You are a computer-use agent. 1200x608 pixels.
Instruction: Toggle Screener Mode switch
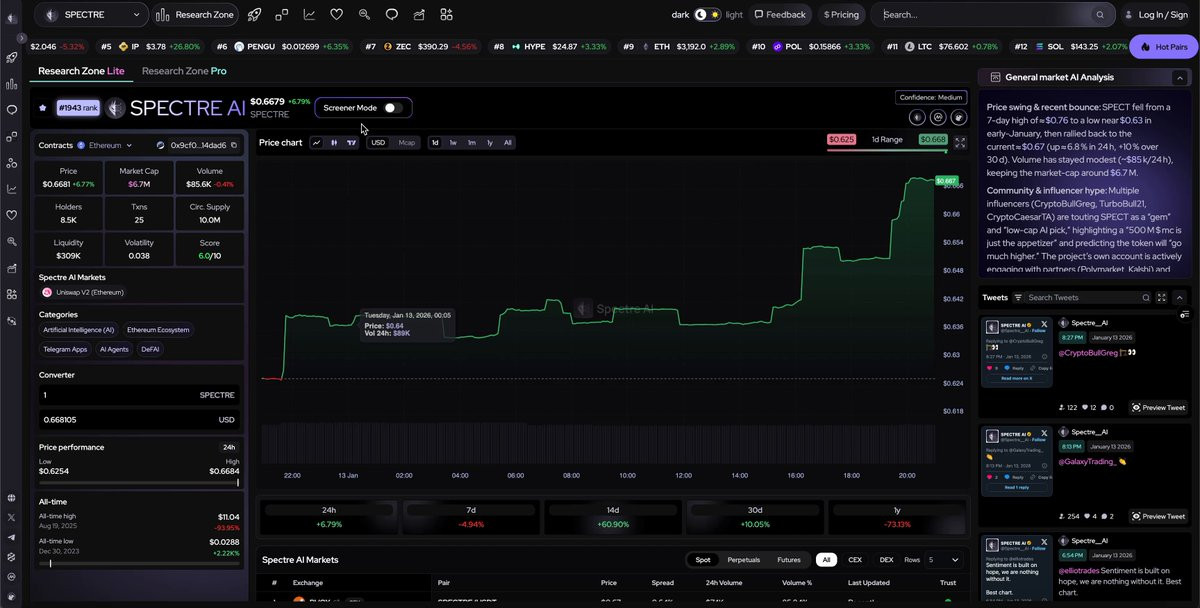(393, 108)
